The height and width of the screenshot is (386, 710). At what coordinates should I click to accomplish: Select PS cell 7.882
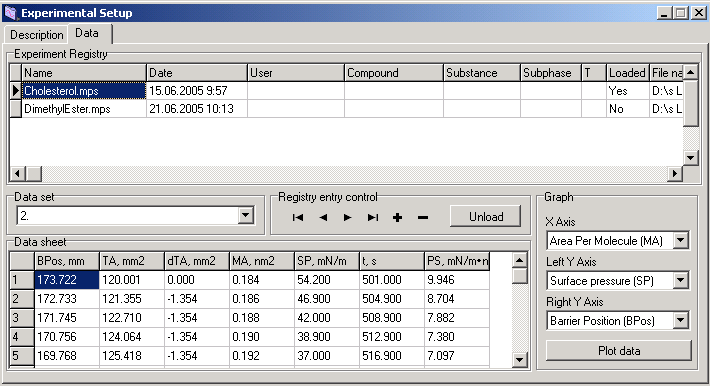click(x=457, y=318)
